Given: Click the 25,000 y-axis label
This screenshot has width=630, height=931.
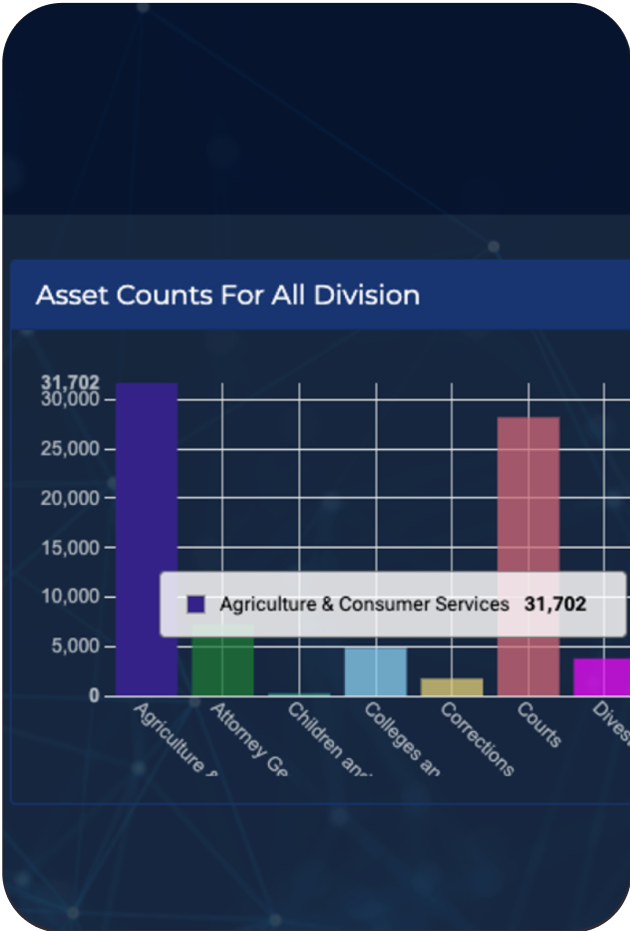Looking at the screenshot, I should [70, 449].
